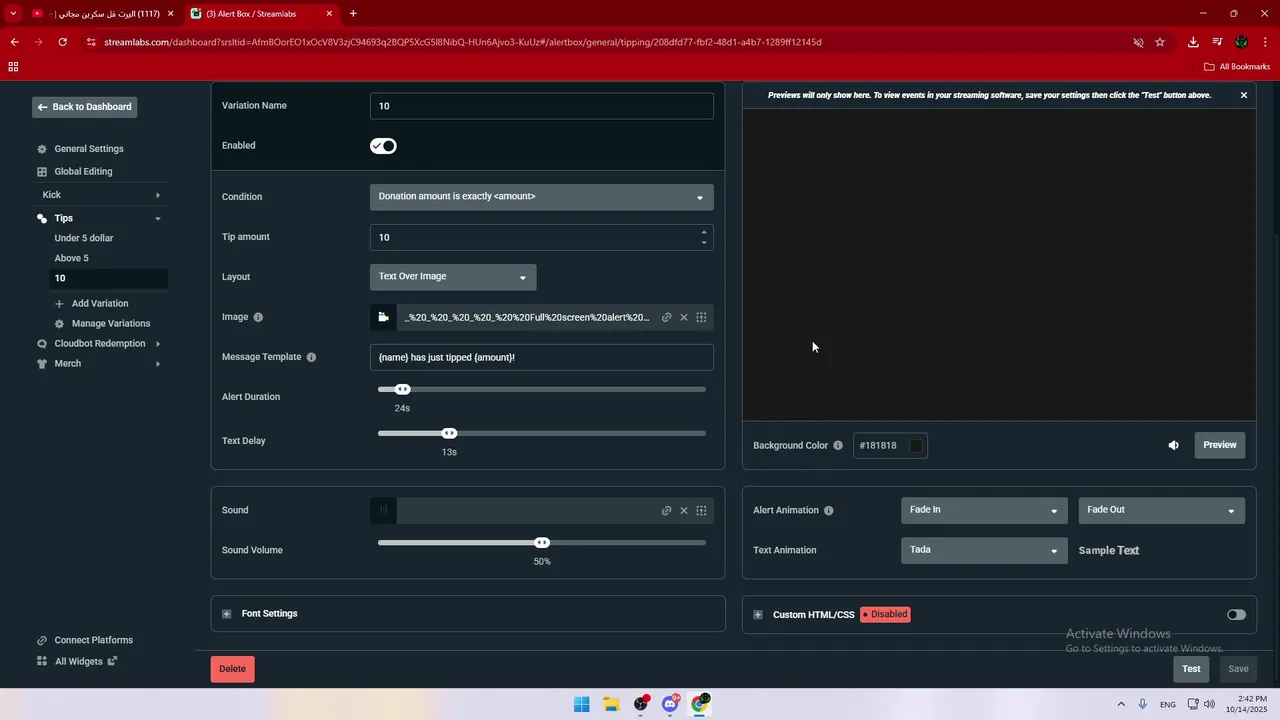Viewport: 1280px width, 720px height.
Task: Click the plus icon beside Add Variation
Action: (59, 304)
